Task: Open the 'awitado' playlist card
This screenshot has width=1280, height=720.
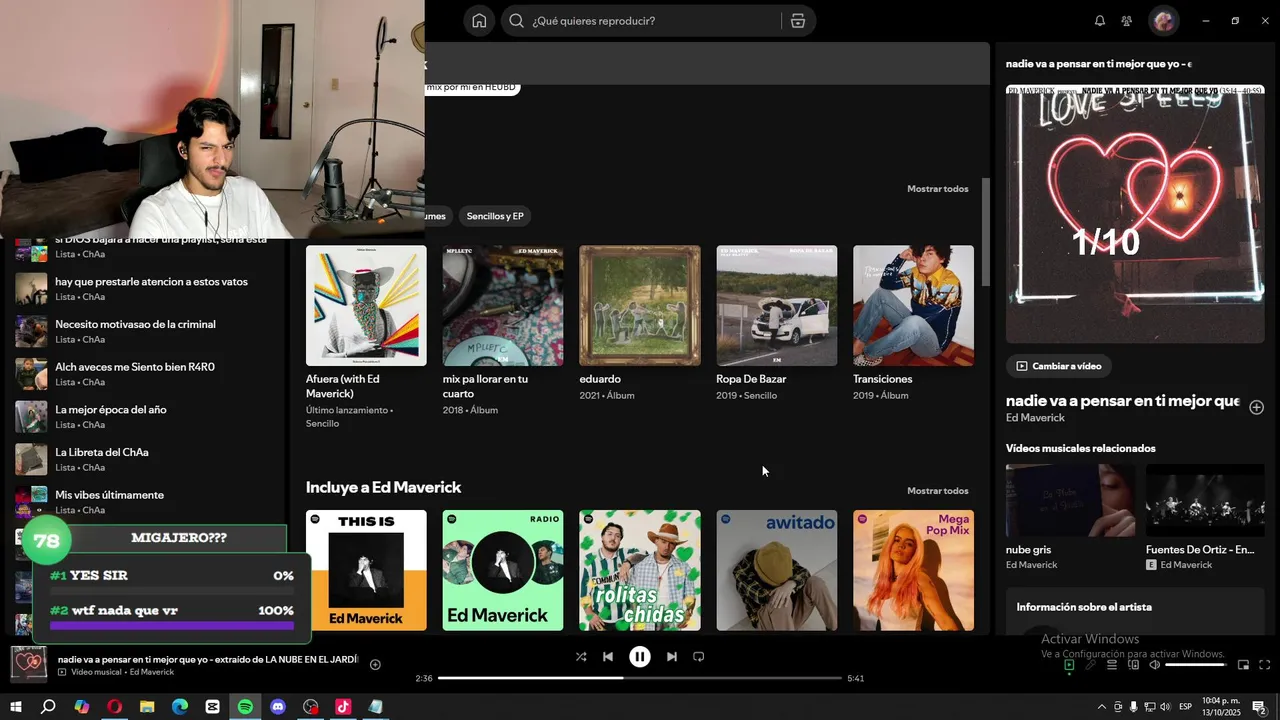Action: 777,570
